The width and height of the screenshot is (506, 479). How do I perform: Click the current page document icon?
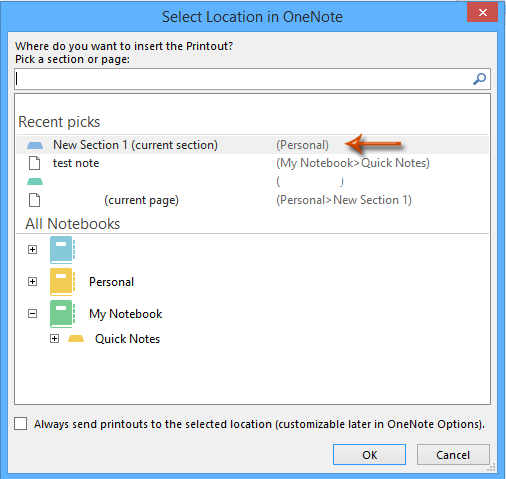tap(35, 200)
